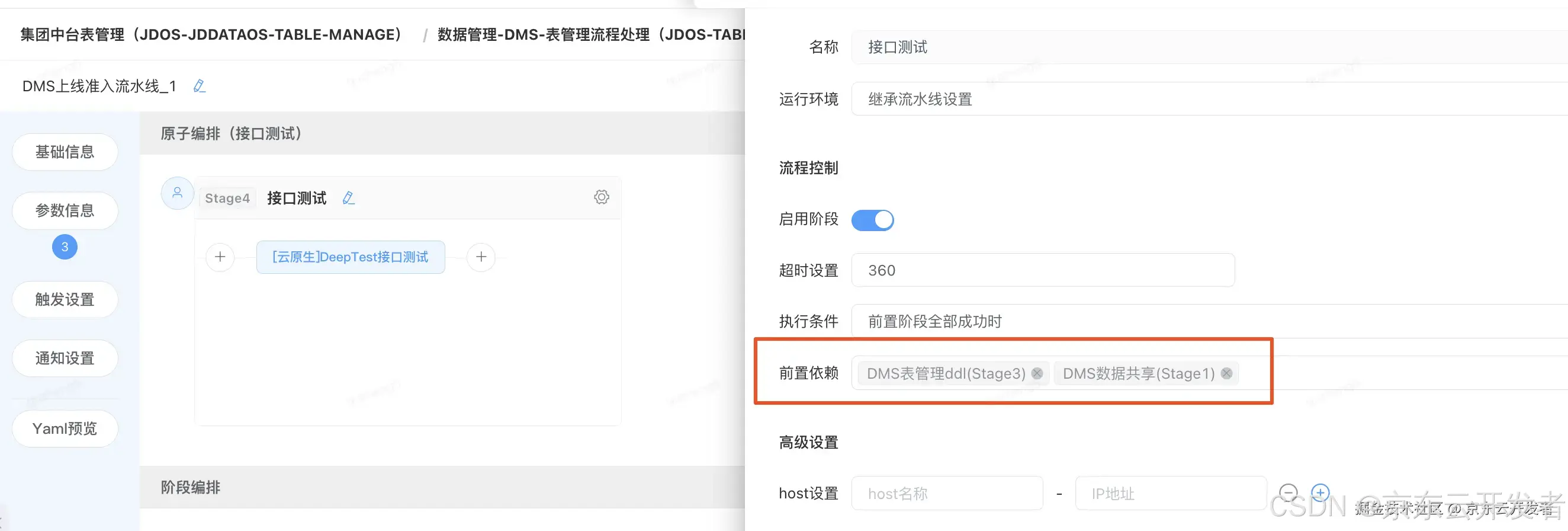
Task: Add a host setting row with plus icon
Action: click(x=1320, y=492)
